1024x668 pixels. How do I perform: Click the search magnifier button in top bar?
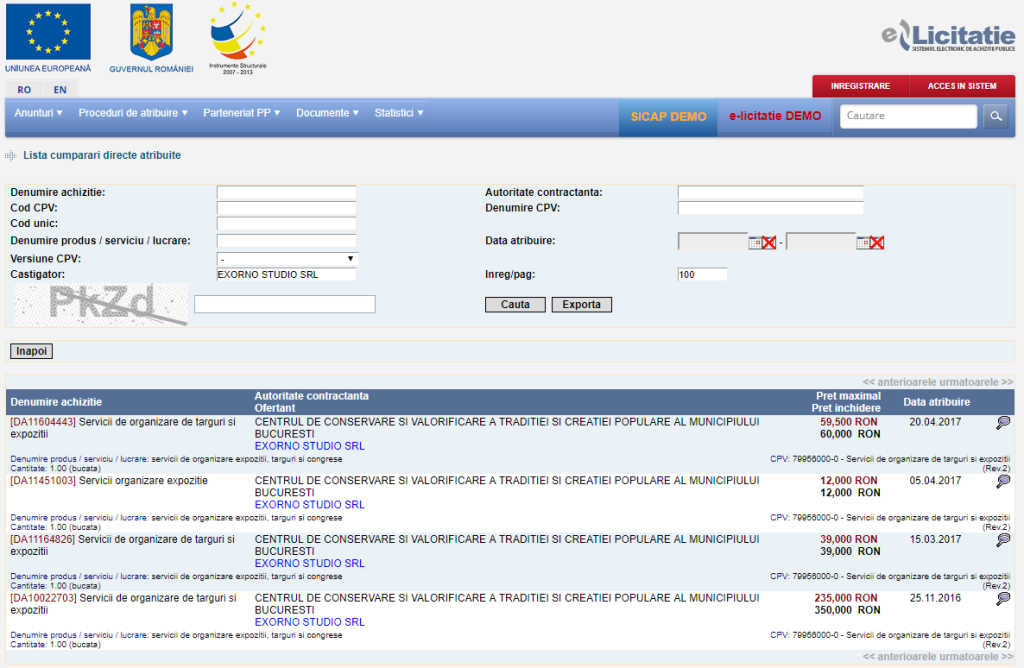[x=996, y=116]
